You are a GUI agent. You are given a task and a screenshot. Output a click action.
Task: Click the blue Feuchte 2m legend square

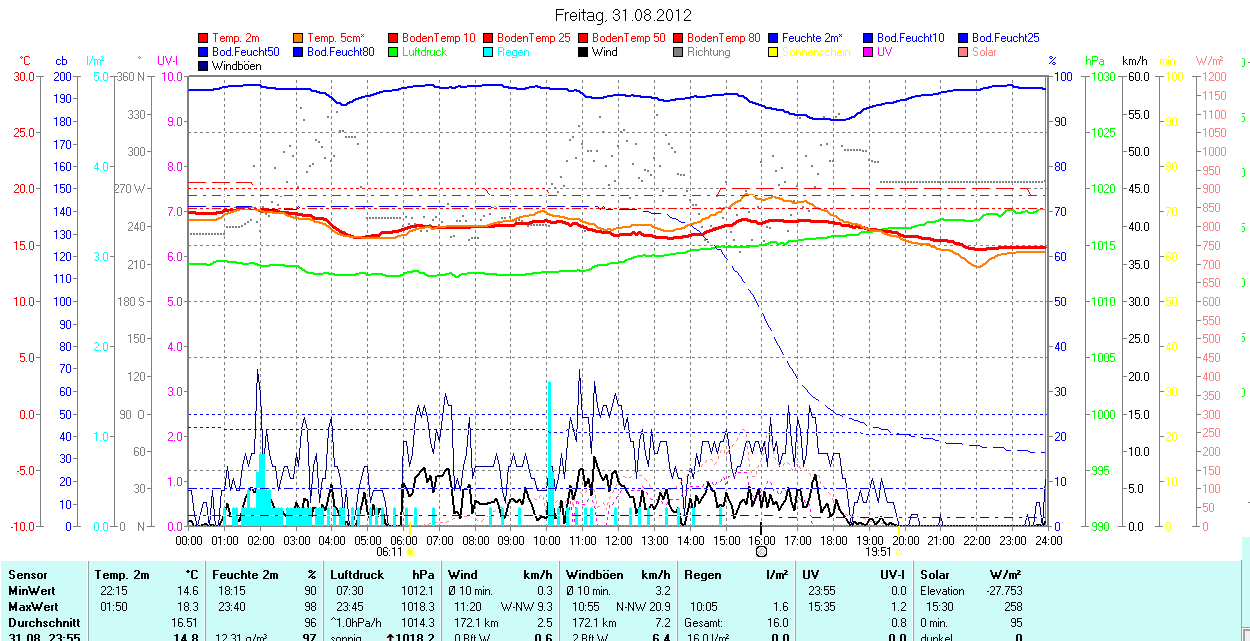click(774, 38)
